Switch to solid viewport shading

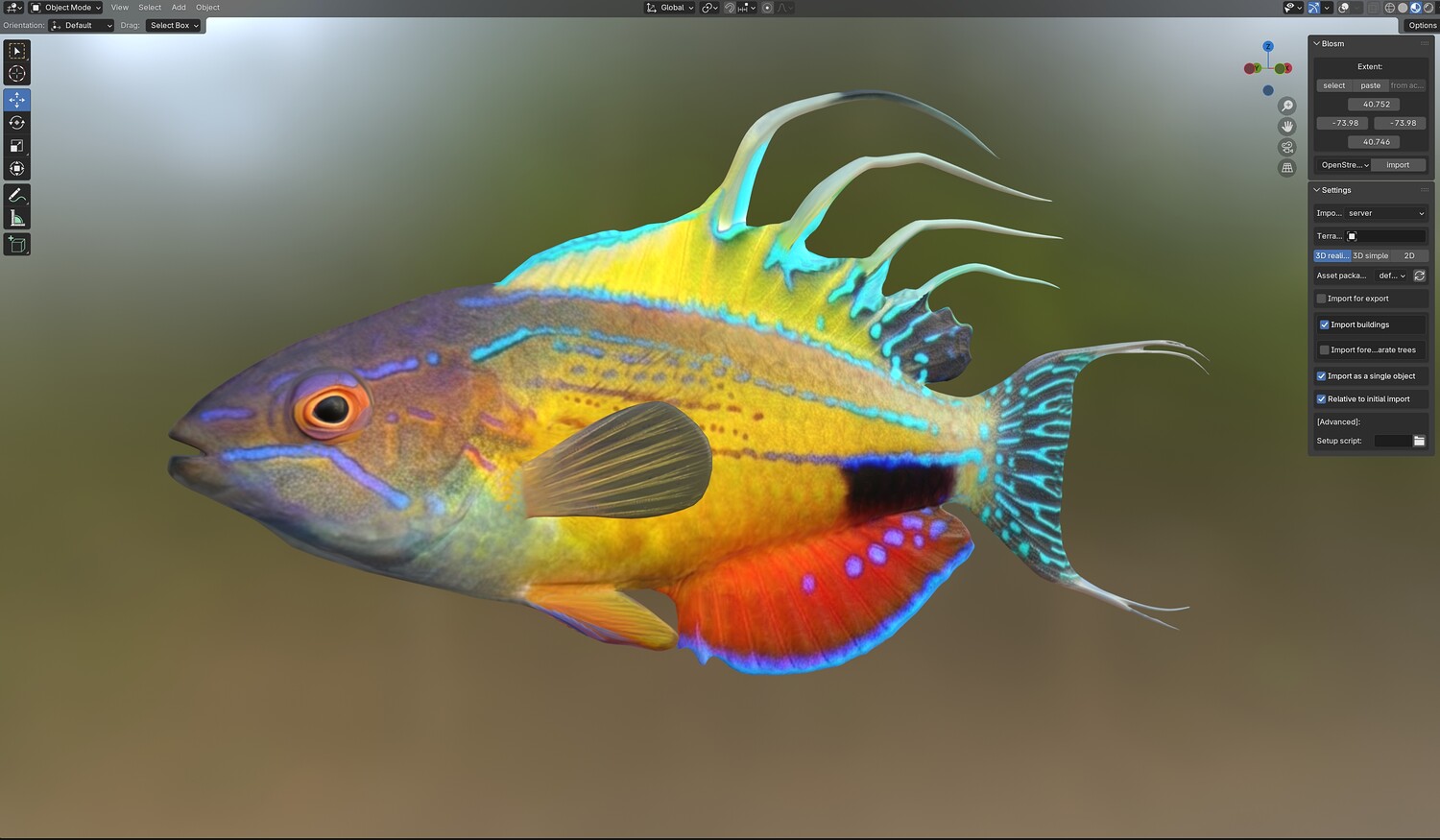click(1403, 8)
